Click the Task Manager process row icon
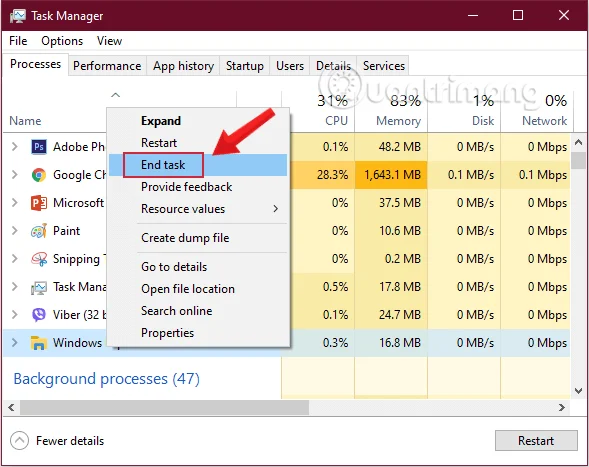The height and width of the screenshot is (467, 589). (x=39, y=287)
